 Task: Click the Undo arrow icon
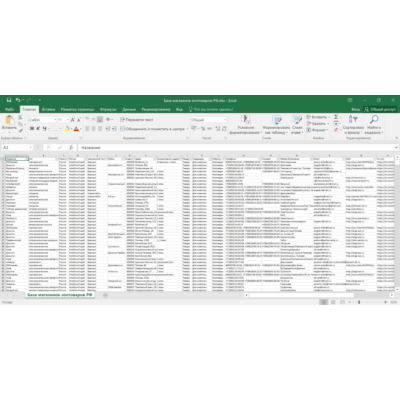tap(18, 100)
